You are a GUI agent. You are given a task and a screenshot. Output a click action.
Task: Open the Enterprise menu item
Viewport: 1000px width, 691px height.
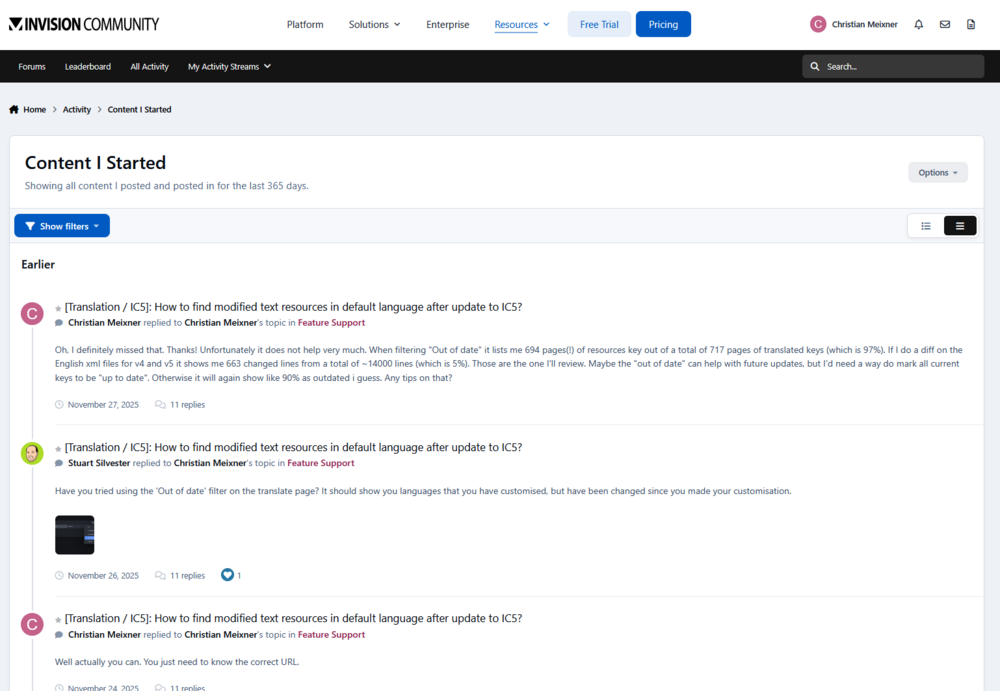coord(448,24)
